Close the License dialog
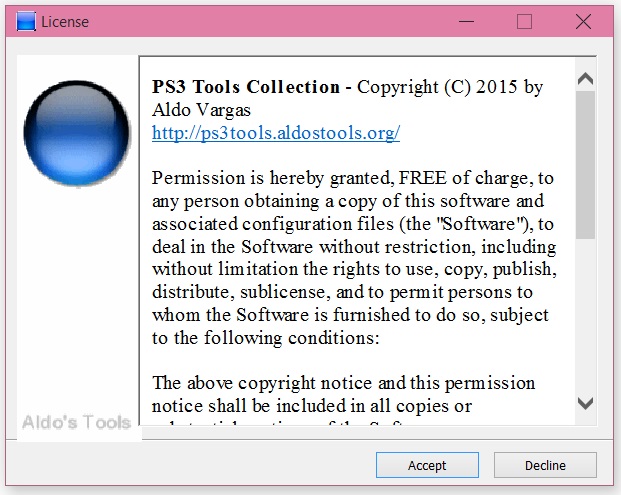Image resolution: width=621 pixels, height=495 pixels. pos(583,21)
